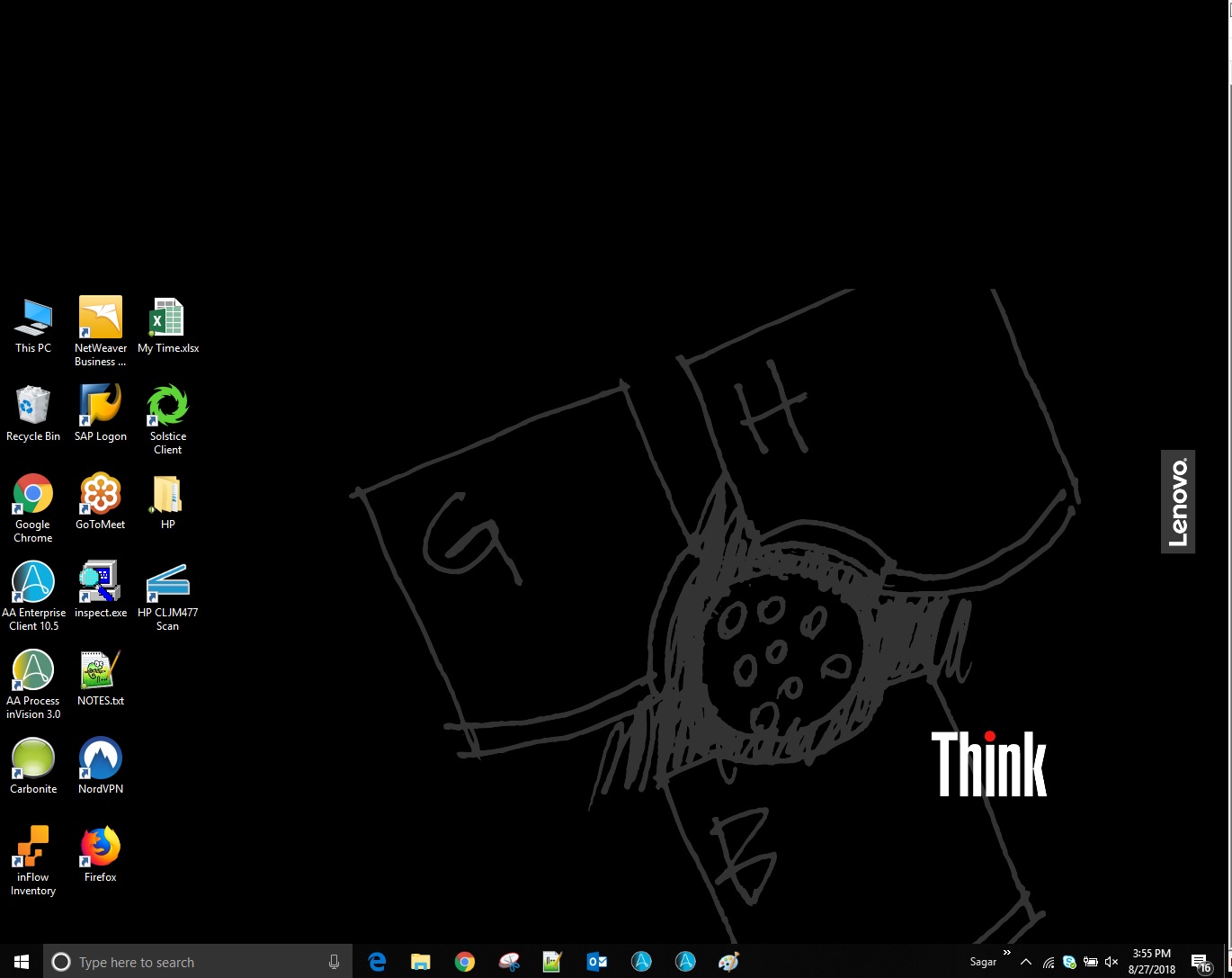
Task: Open Wi-Fi network tray icon
Action: point(1049,962)
